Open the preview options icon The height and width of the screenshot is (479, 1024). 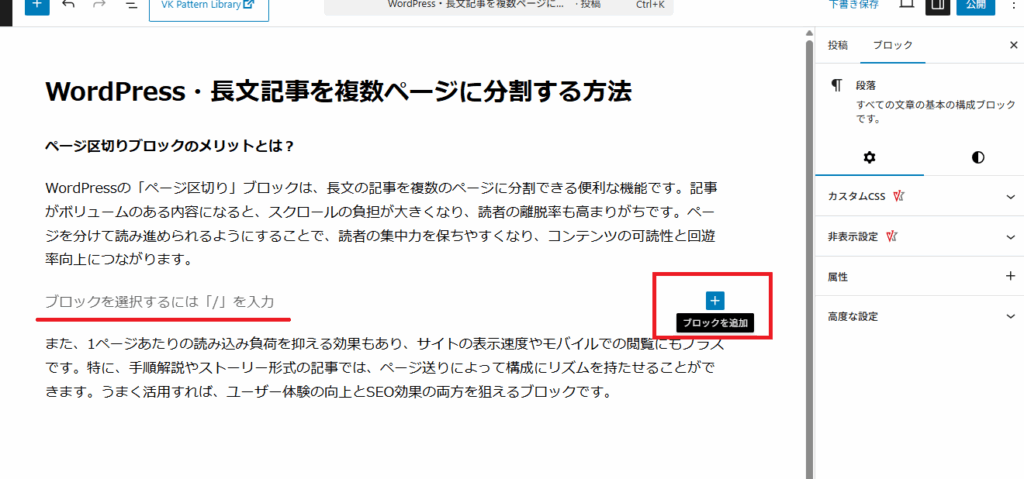pos(906,4)
